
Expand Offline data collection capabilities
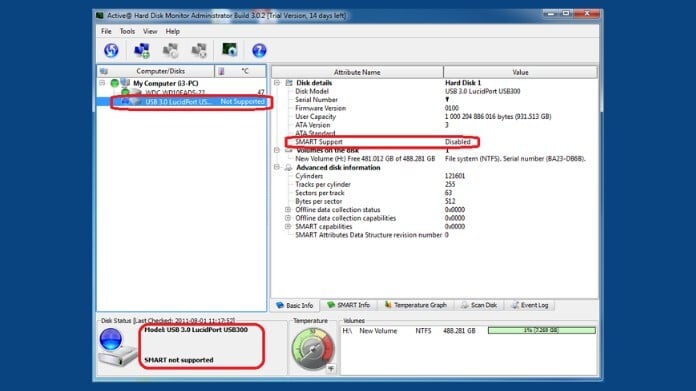[x=288, y=218]
